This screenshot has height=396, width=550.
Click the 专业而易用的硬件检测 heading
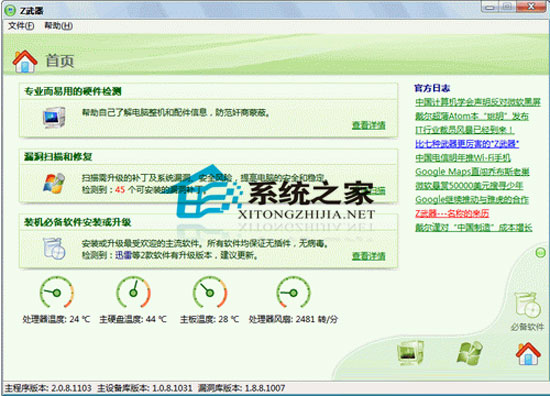pos(73,92)
